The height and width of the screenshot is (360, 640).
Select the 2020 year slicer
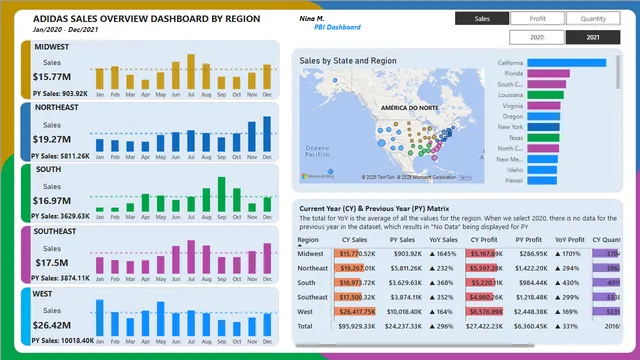click(537, 37)
